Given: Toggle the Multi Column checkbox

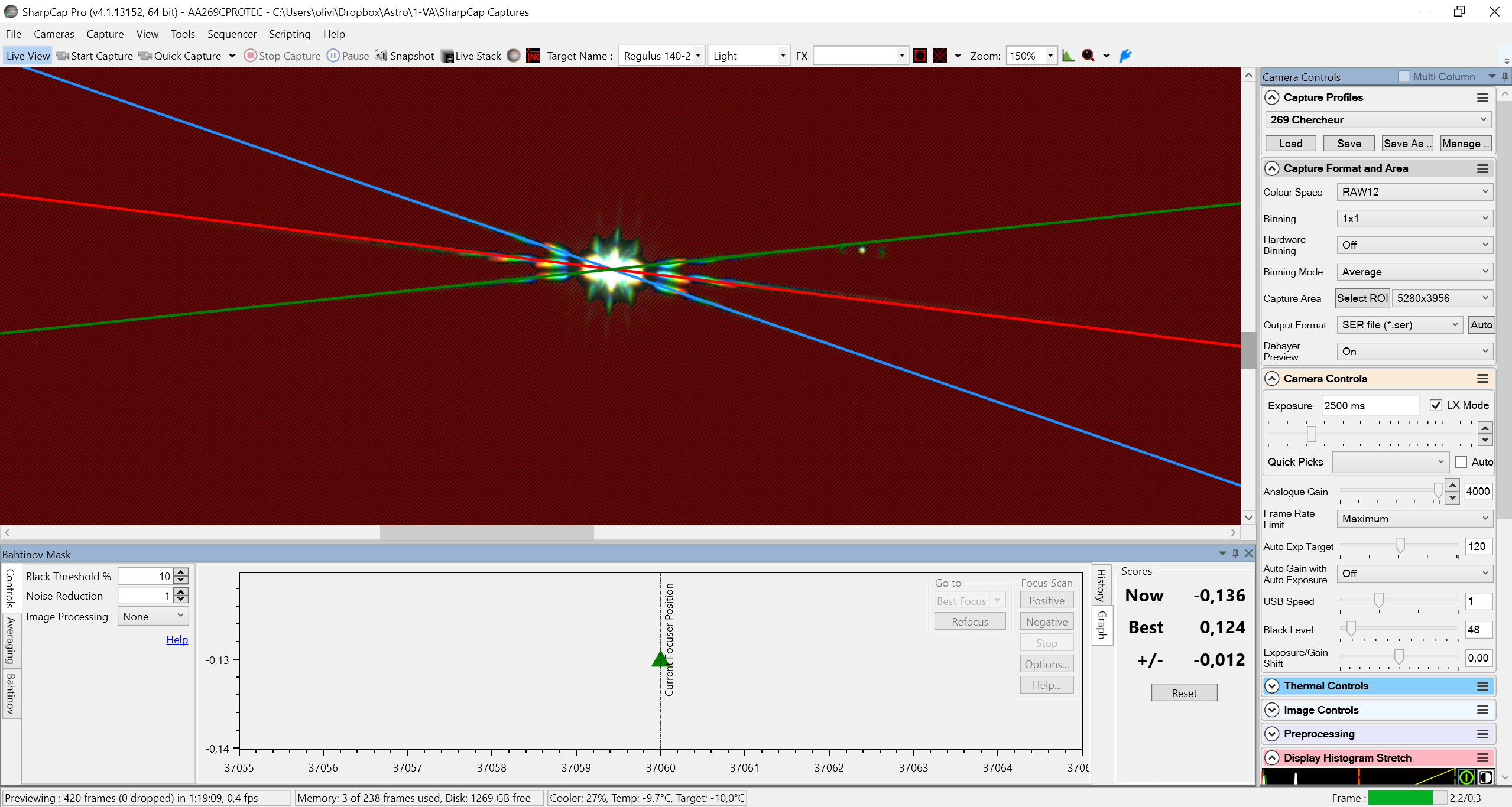Looking at the screenshot, I should (1404, 77).
